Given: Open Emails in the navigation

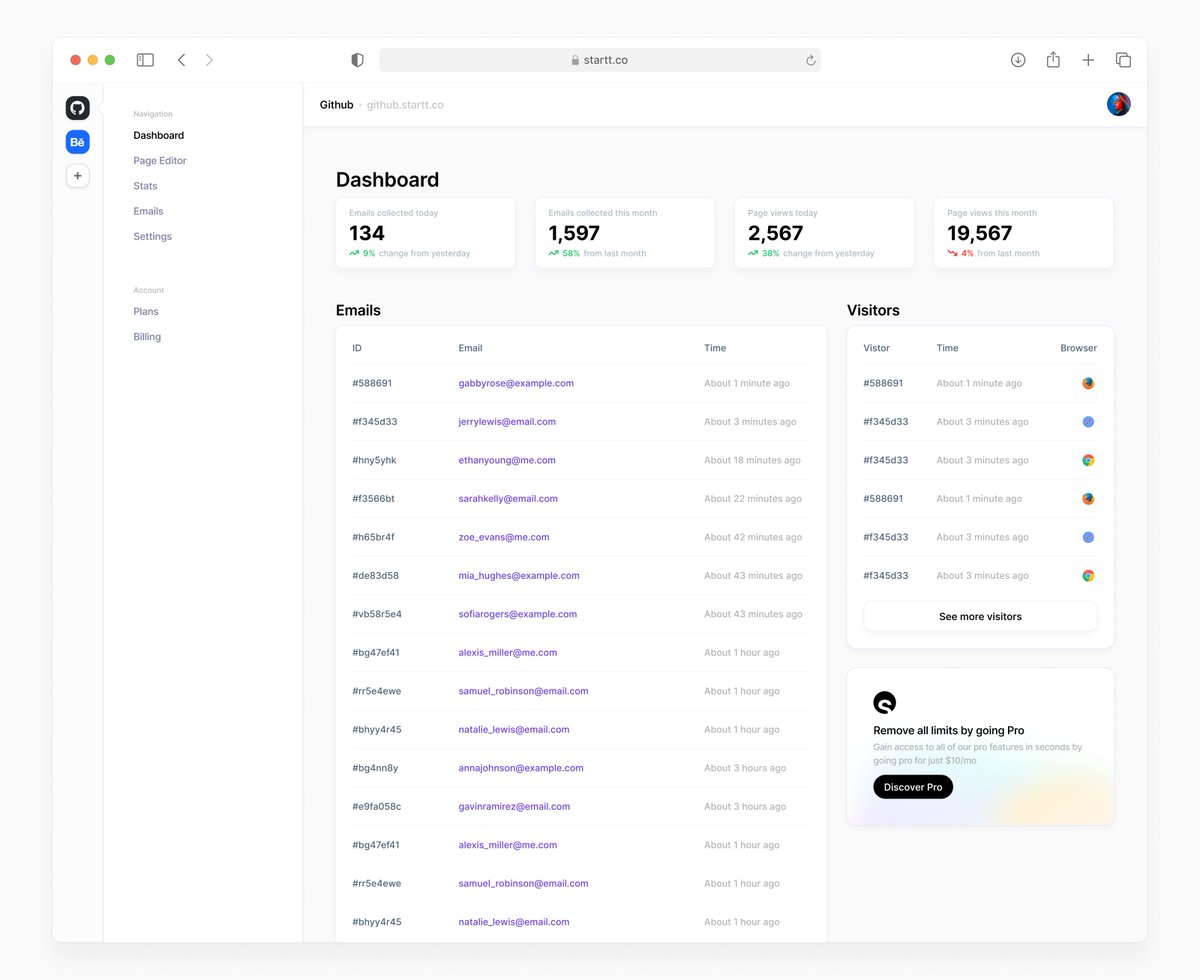Looking at the screenshot, I should [x=148, y=211].
